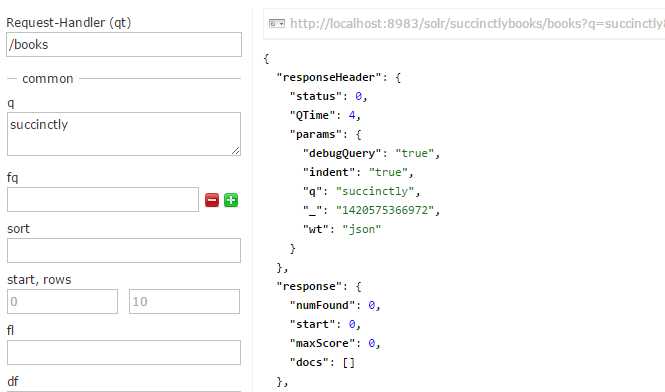Image resolution: width=665 pixels, height=392 pixels.
Task: Click the red minus fq remove icon
Action: (x=212, y=200)
